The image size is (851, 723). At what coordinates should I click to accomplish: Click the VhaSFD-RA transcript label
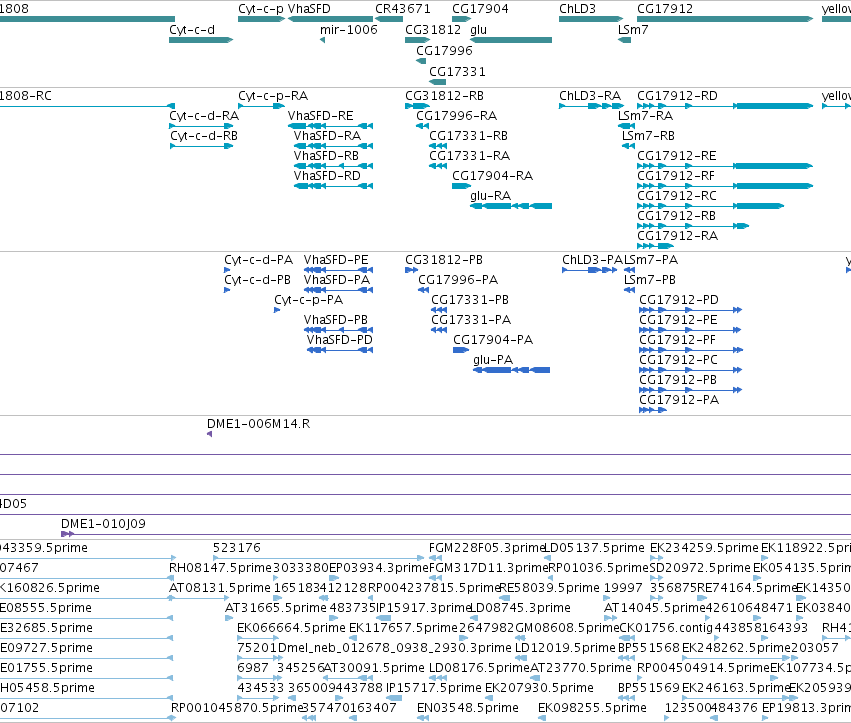point(327,136)
